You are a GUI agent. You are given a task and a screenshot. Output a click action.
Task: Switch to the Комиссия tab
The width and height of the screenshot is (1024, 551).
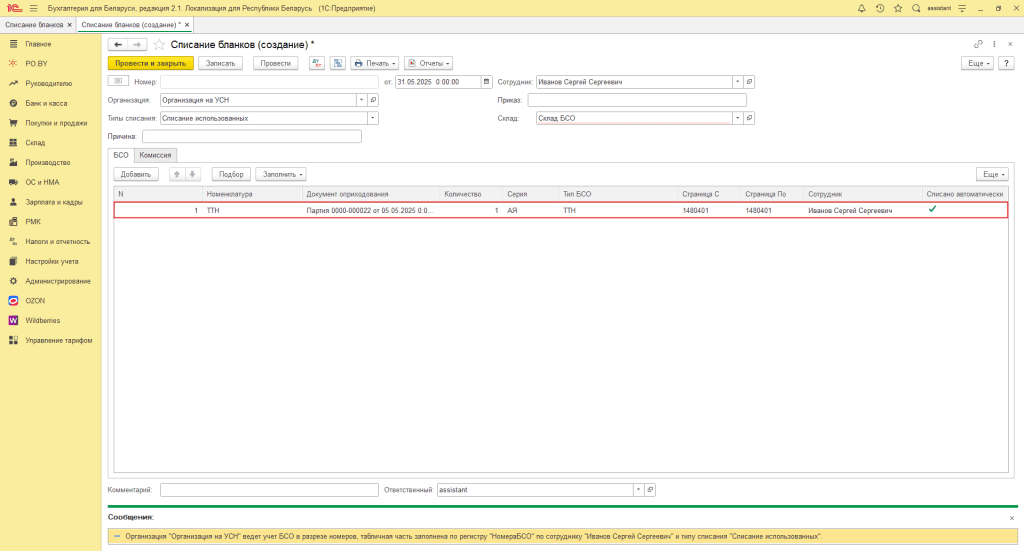click(155, 155)
